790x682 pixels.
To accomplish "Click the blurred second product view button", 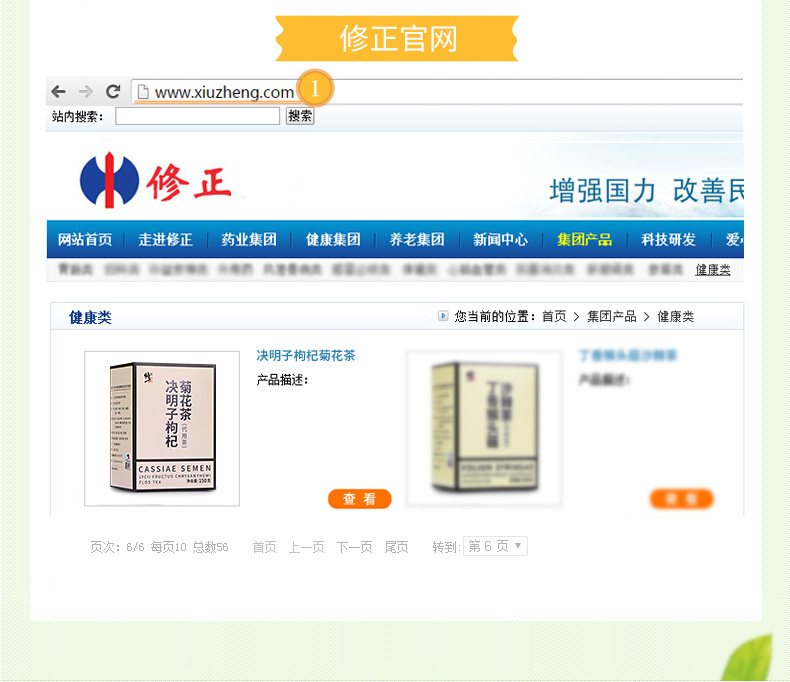I will point(682,499).
